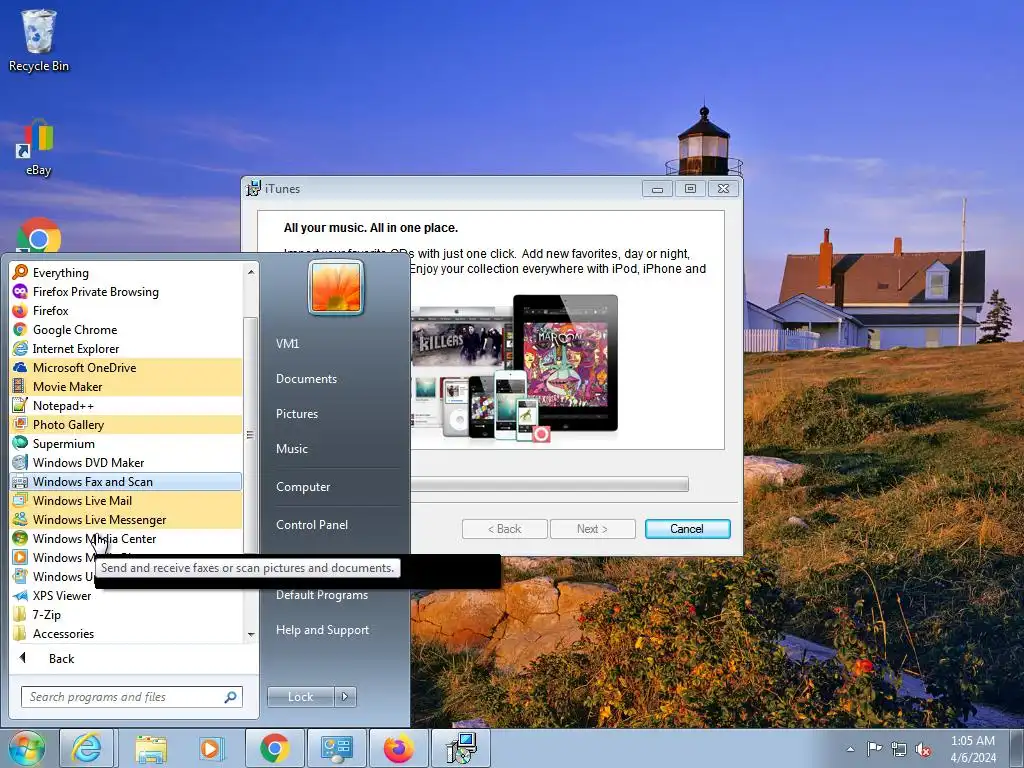
Task: Click the programs list scroll-down arrow
Action: pos(251,634)
